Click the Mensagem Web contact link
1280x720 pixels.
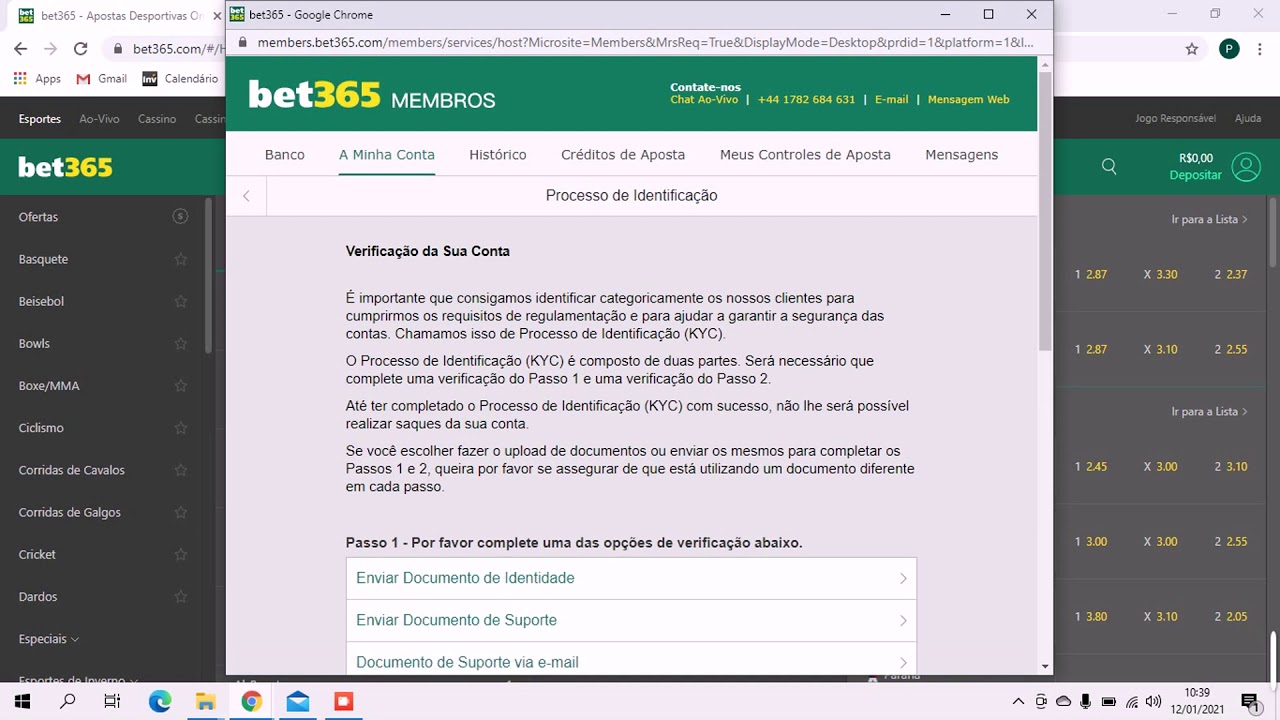pos(969,100)
